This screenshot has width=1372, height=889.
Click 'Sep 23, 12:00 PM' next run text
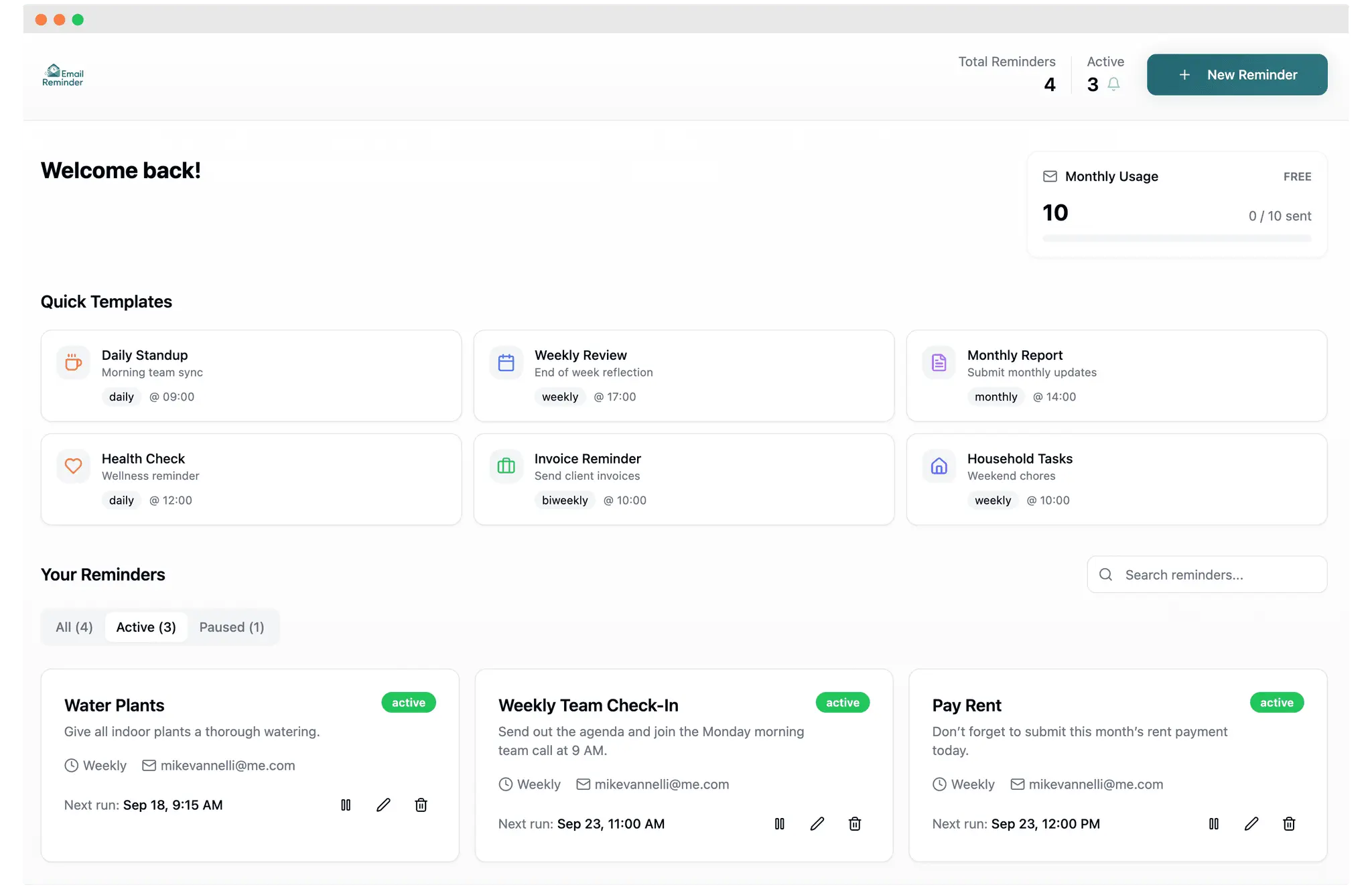[x=1046, y=824]
